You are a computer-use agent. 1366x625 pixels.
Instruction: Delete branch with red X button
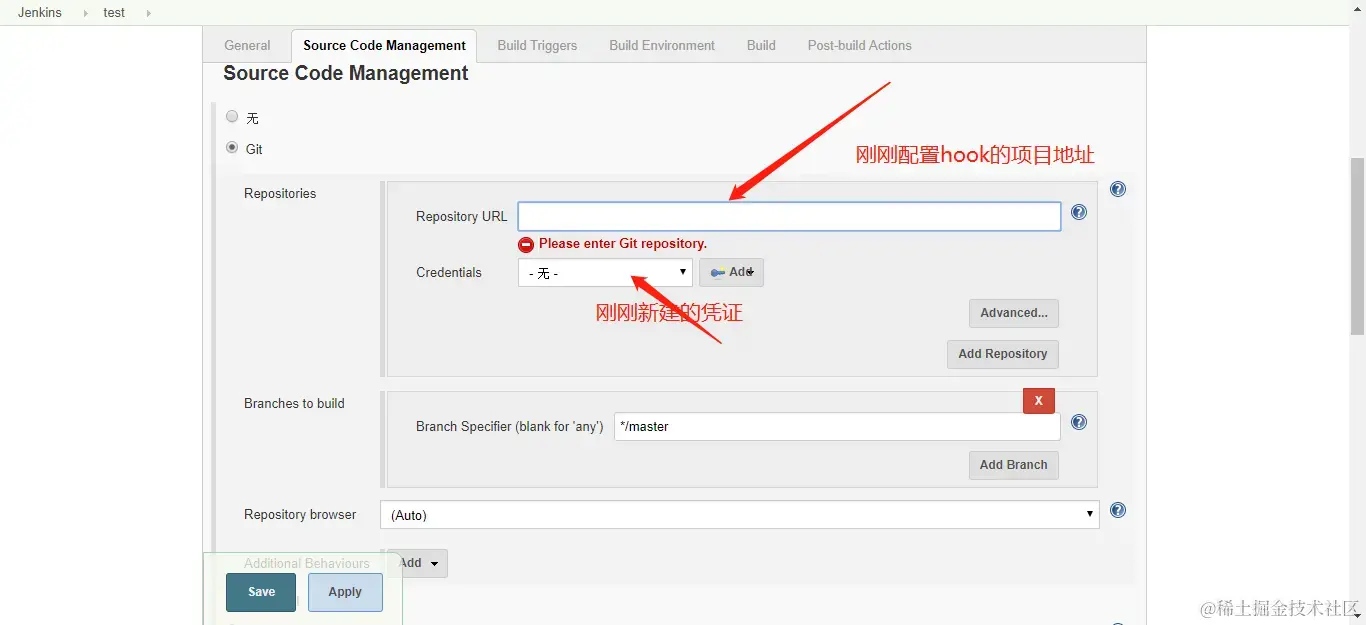(x=1038, y=400)
